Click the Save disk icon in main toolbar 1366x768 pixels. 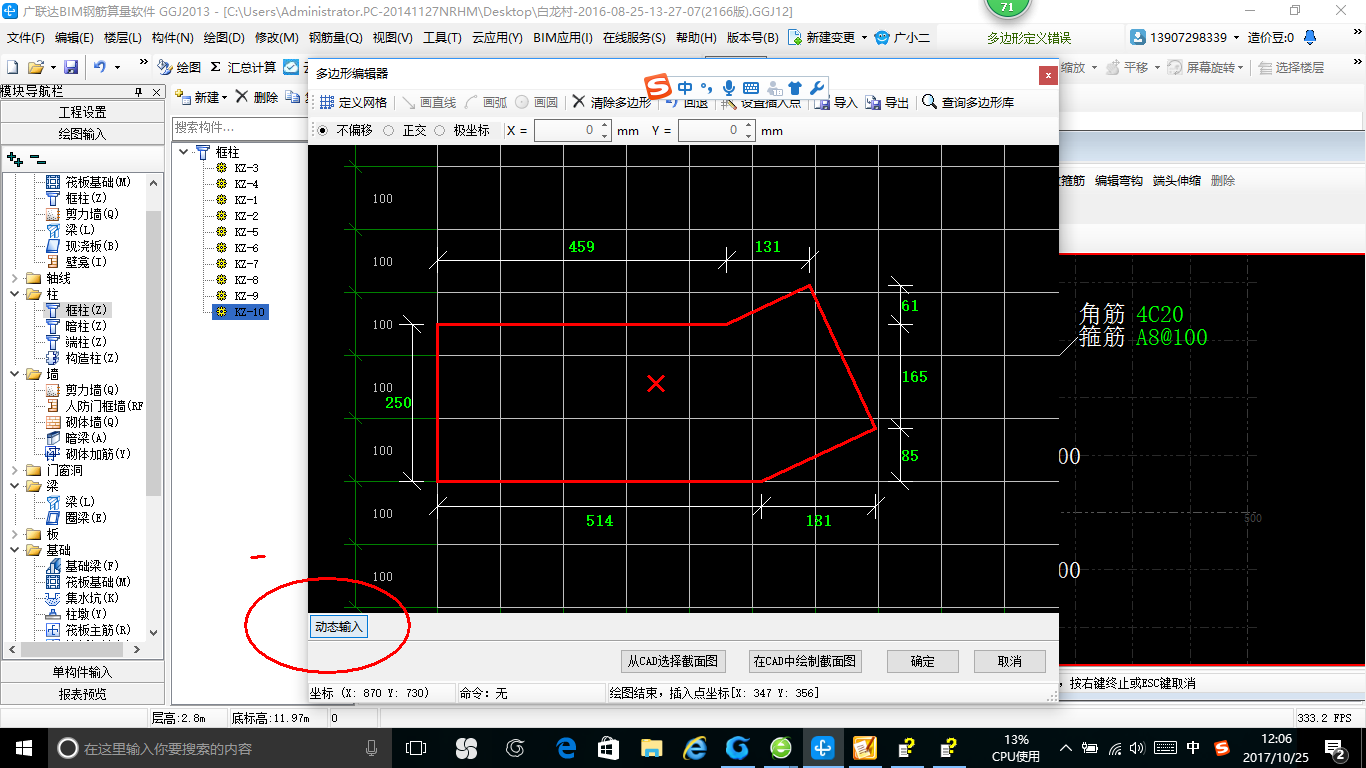pyautogui.click(x=71, y=67)
